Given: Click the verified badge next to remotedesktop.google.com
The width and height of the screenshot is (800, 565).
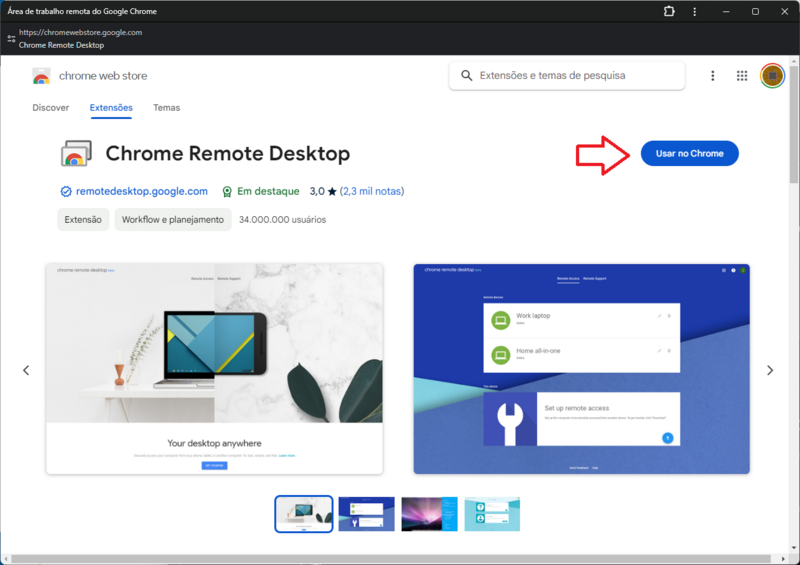Looking at the screenshot, I should [x=66, y=191].
